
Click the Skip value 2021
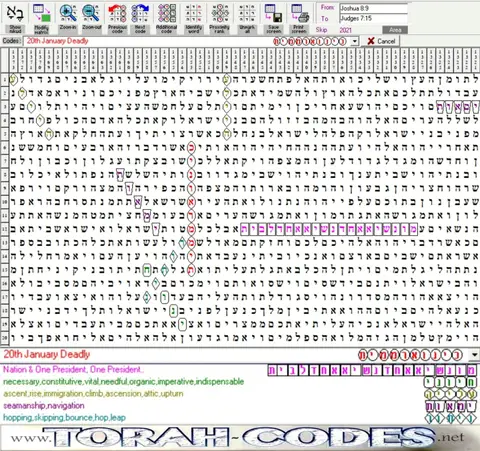point(346,30)
